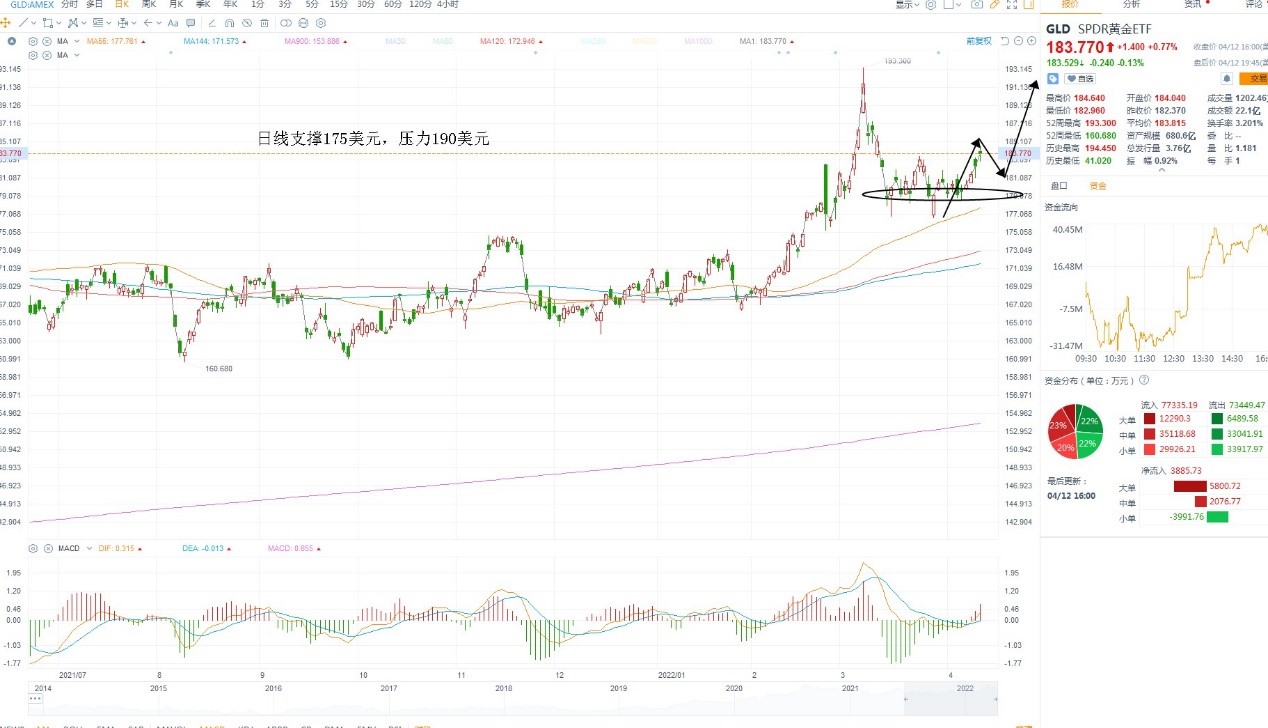Viewport: 1268px width, 728px height.
Task: Remove the second MA indicator
Action: pyautogui.click(x=47, y=55)
